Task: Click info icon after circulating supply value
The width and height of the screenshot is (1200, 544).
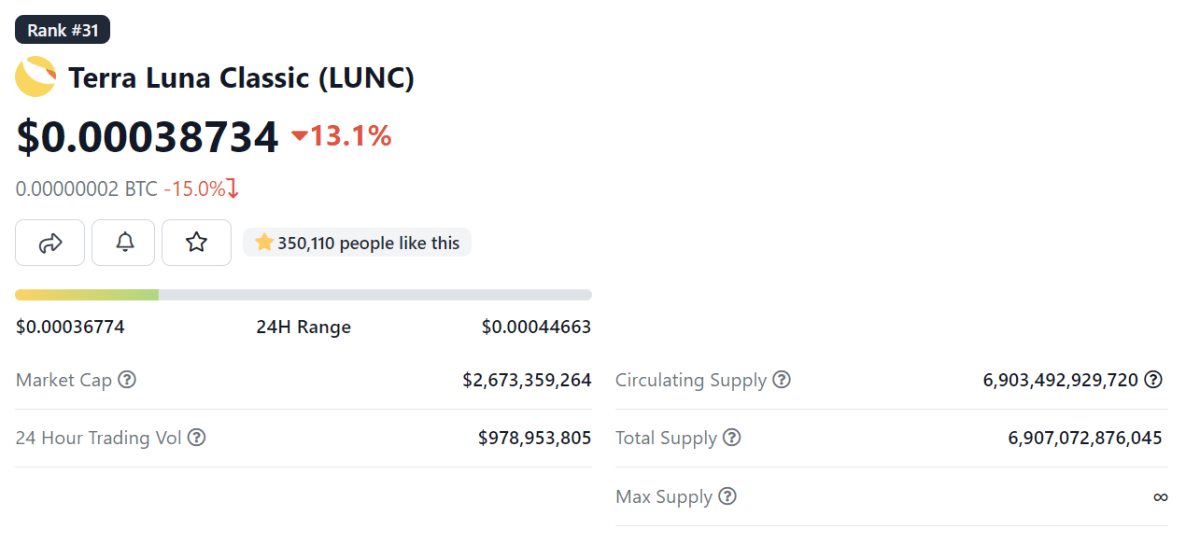Action: tap(1153, 380)
